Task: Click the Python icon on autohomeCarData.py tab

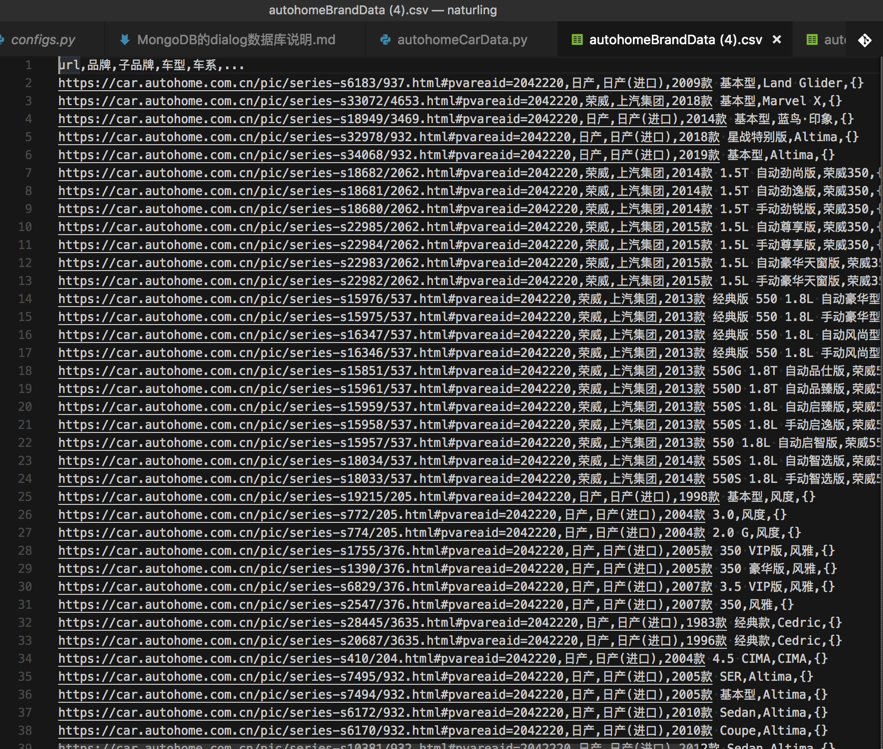Action: pos(386,39)
